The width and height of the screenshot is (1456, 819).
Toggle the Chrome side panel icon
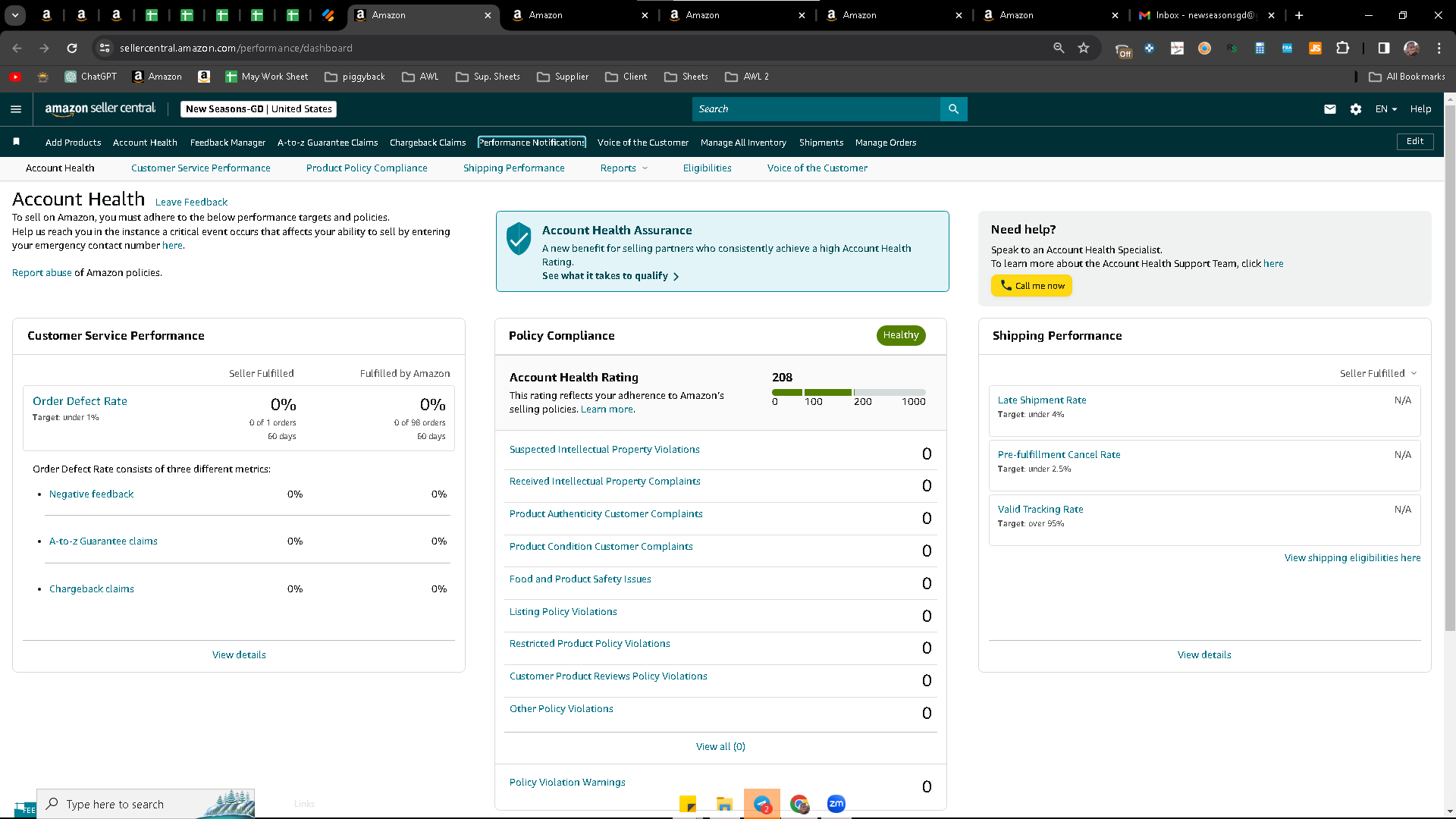(x=1384, y=48)
